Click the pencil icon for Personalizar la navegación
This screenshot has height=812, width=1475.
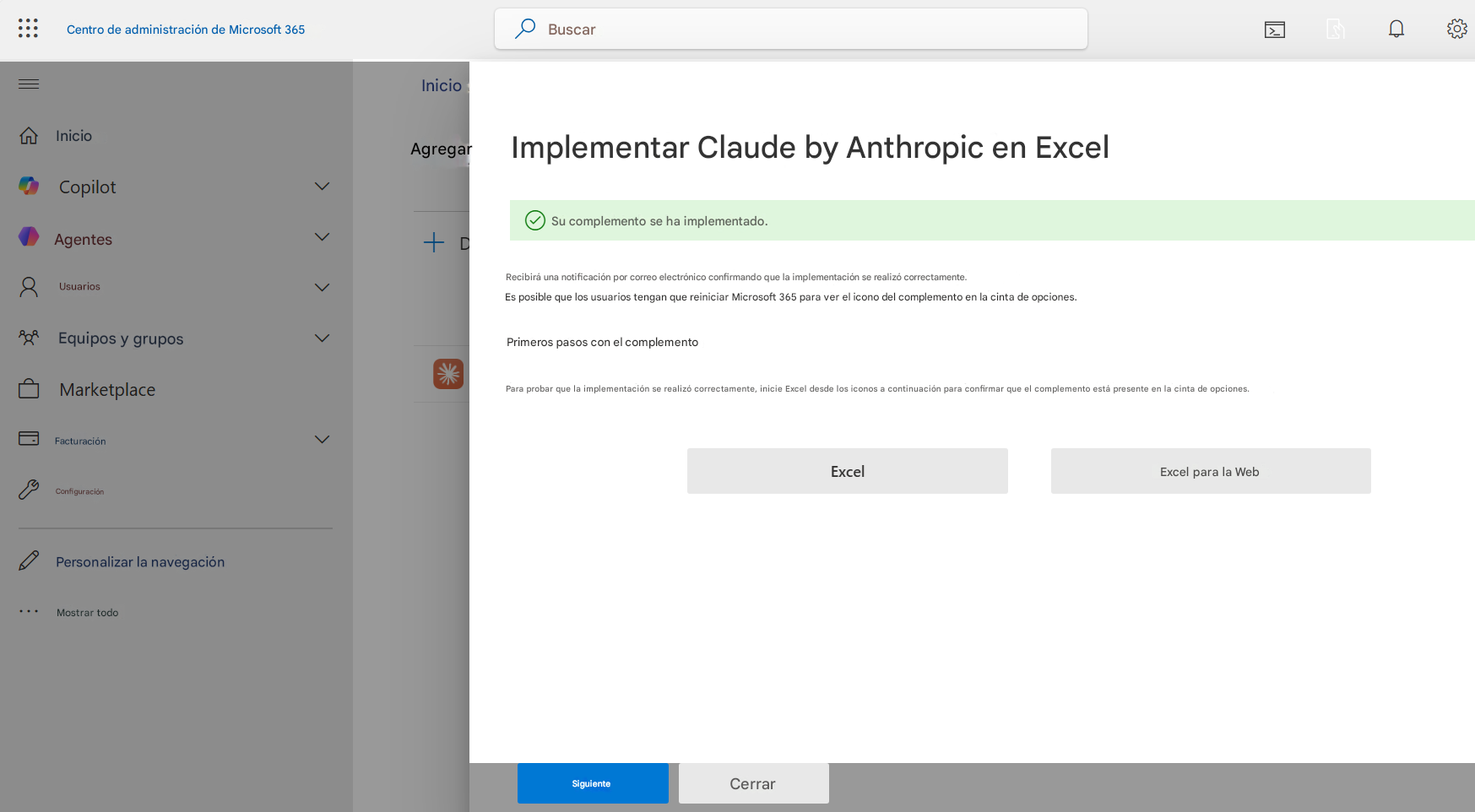pyautogui.click(x=29, y=560)
